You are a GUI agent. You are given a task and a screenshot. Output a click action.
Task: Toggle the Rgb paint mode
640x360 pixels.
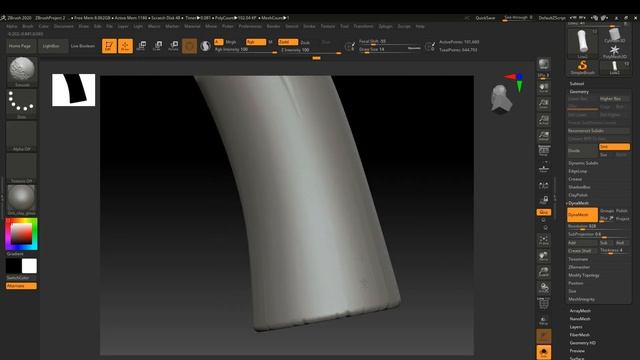click(256, 42)
